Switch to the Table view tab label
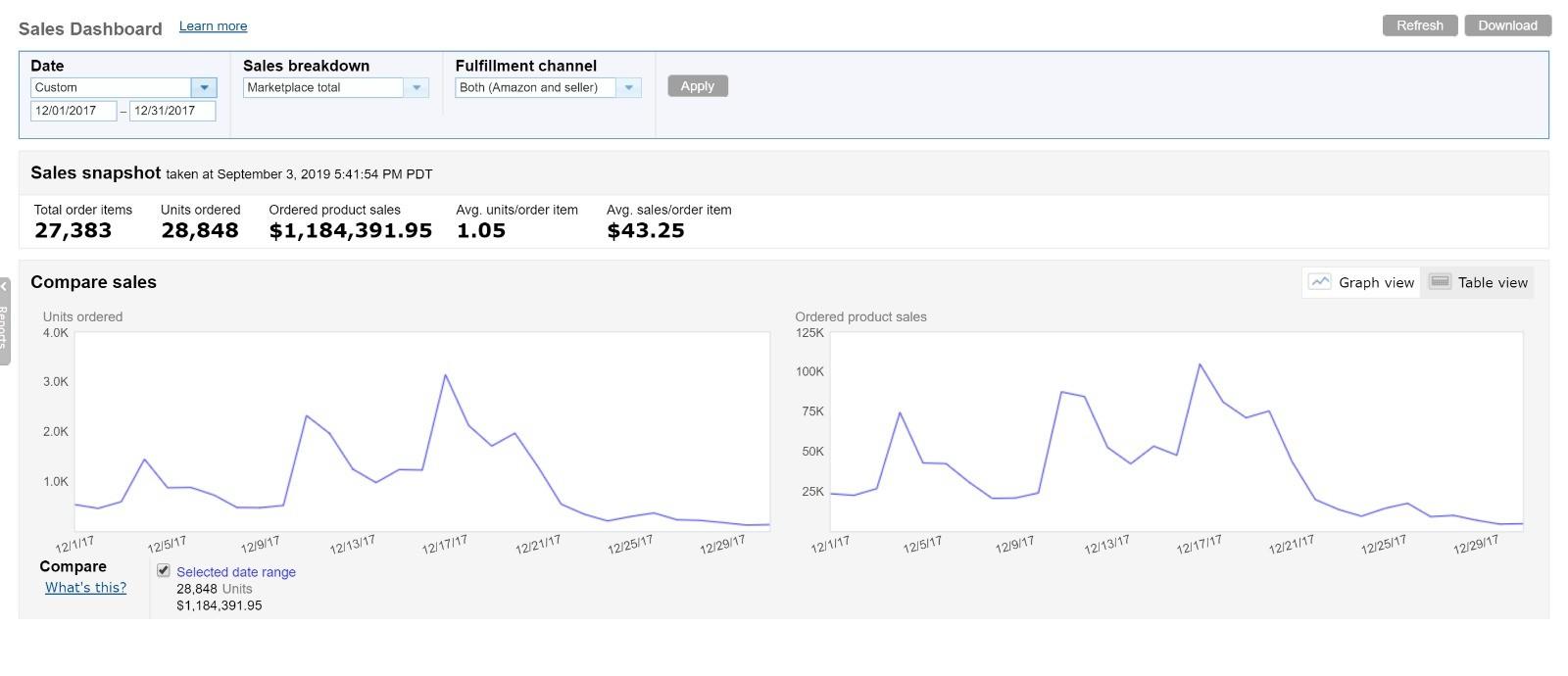 tap(1493, 283)
